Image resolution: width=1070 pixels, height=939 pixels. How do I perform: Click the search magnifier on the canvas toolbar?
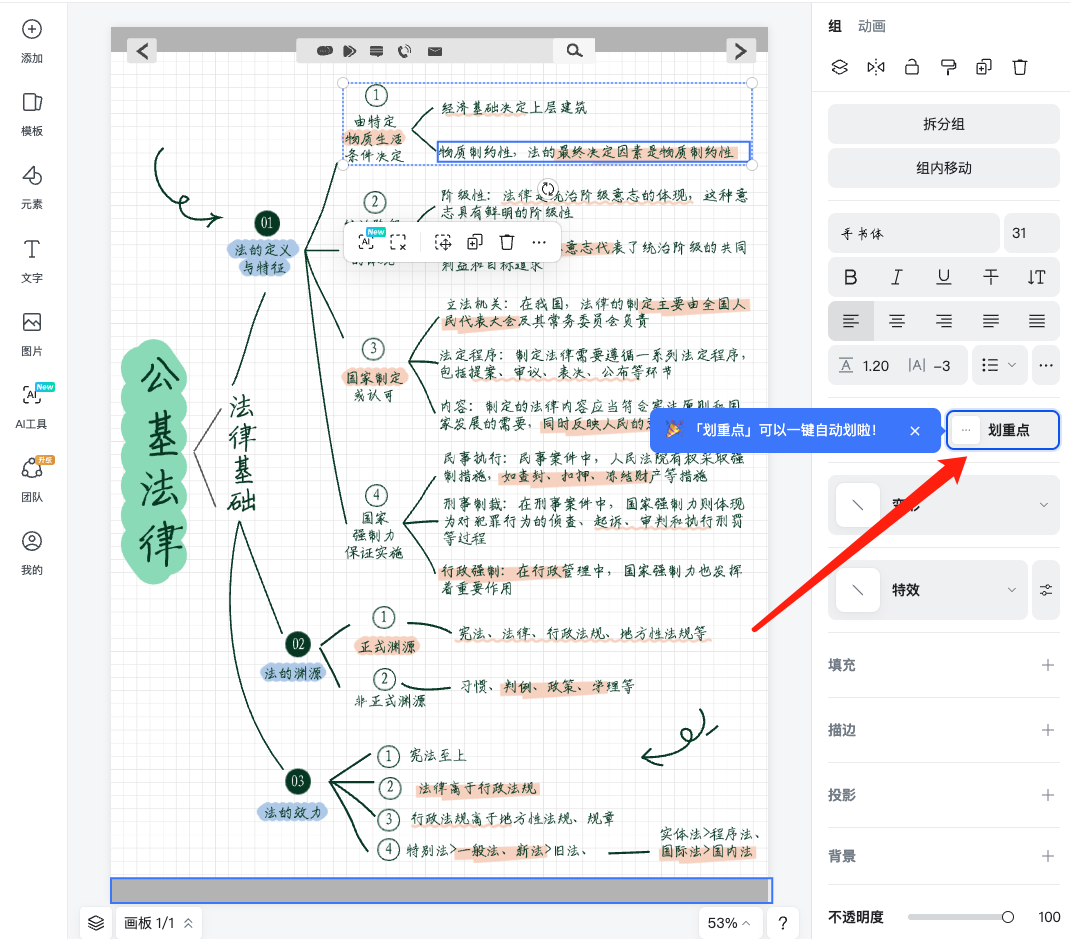pos(574,50)
